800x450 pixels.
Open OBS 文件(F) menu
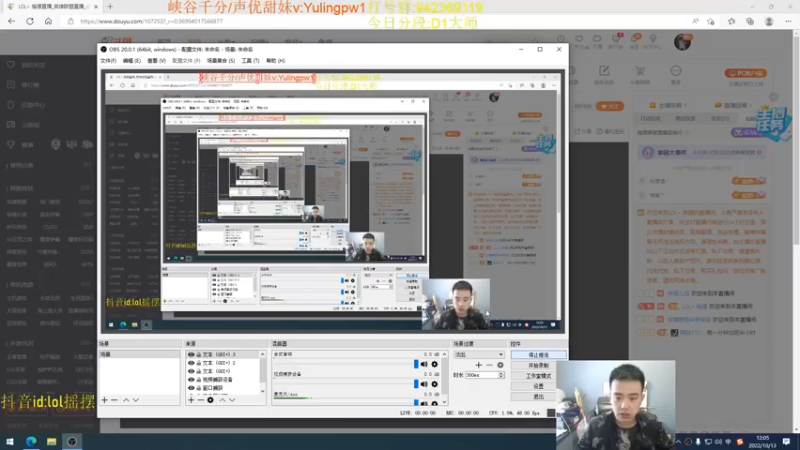pos(108,61)
